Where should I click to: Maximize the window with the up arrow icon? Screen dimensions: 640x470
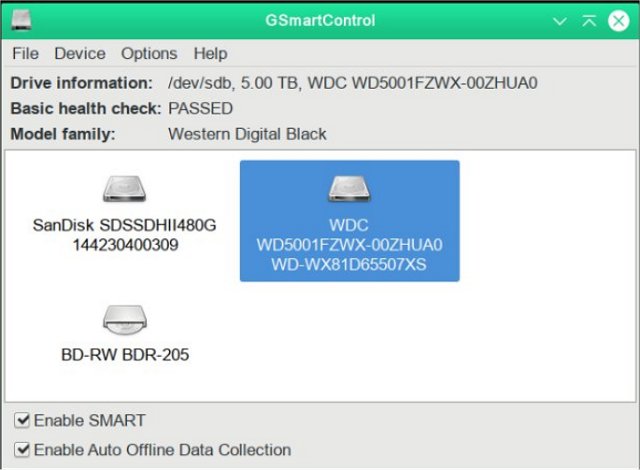point(589,20)
